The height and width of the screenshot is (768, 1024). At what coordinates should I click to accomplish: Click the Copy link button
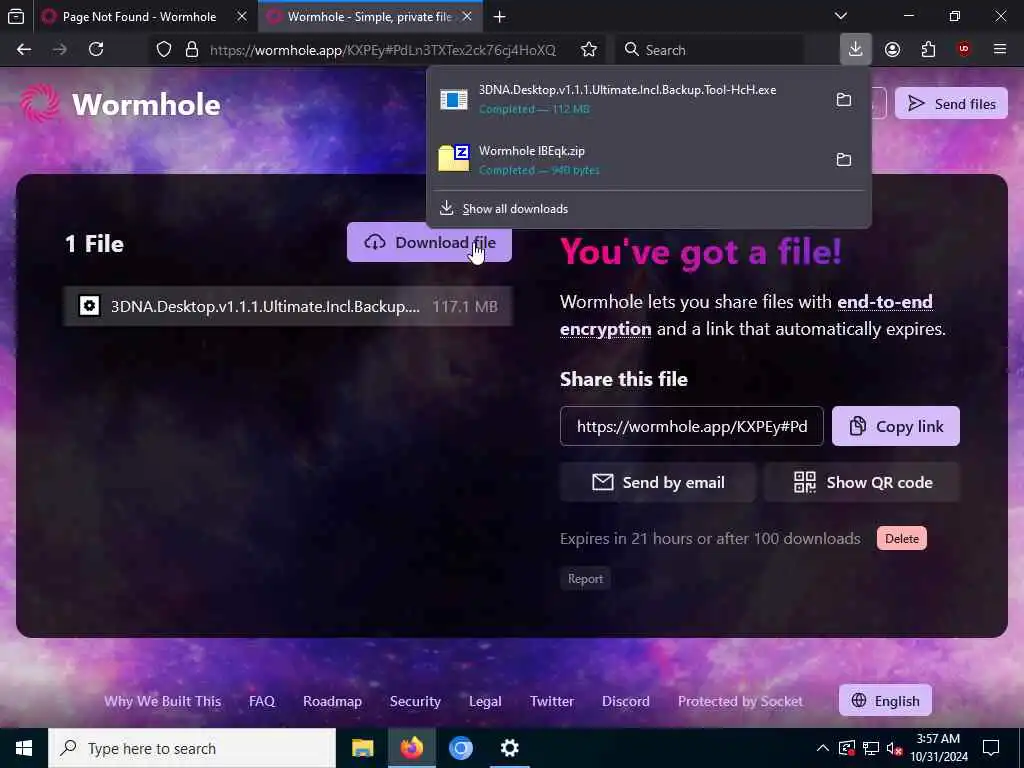(895, 426)
